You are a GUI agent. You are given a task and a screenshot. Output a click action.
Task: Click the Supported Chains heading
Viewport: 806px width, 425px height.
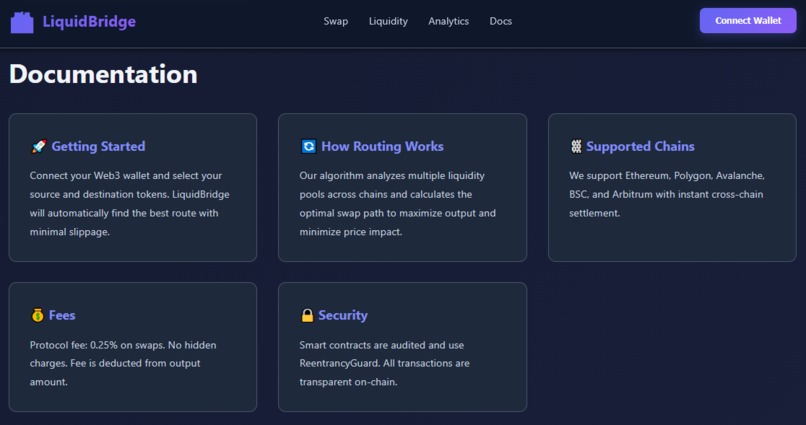(640, 146)
